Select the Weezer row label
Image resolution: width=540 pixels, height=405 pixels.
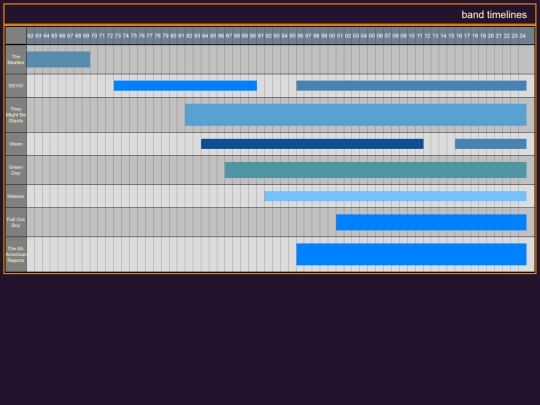pos(16,196)
